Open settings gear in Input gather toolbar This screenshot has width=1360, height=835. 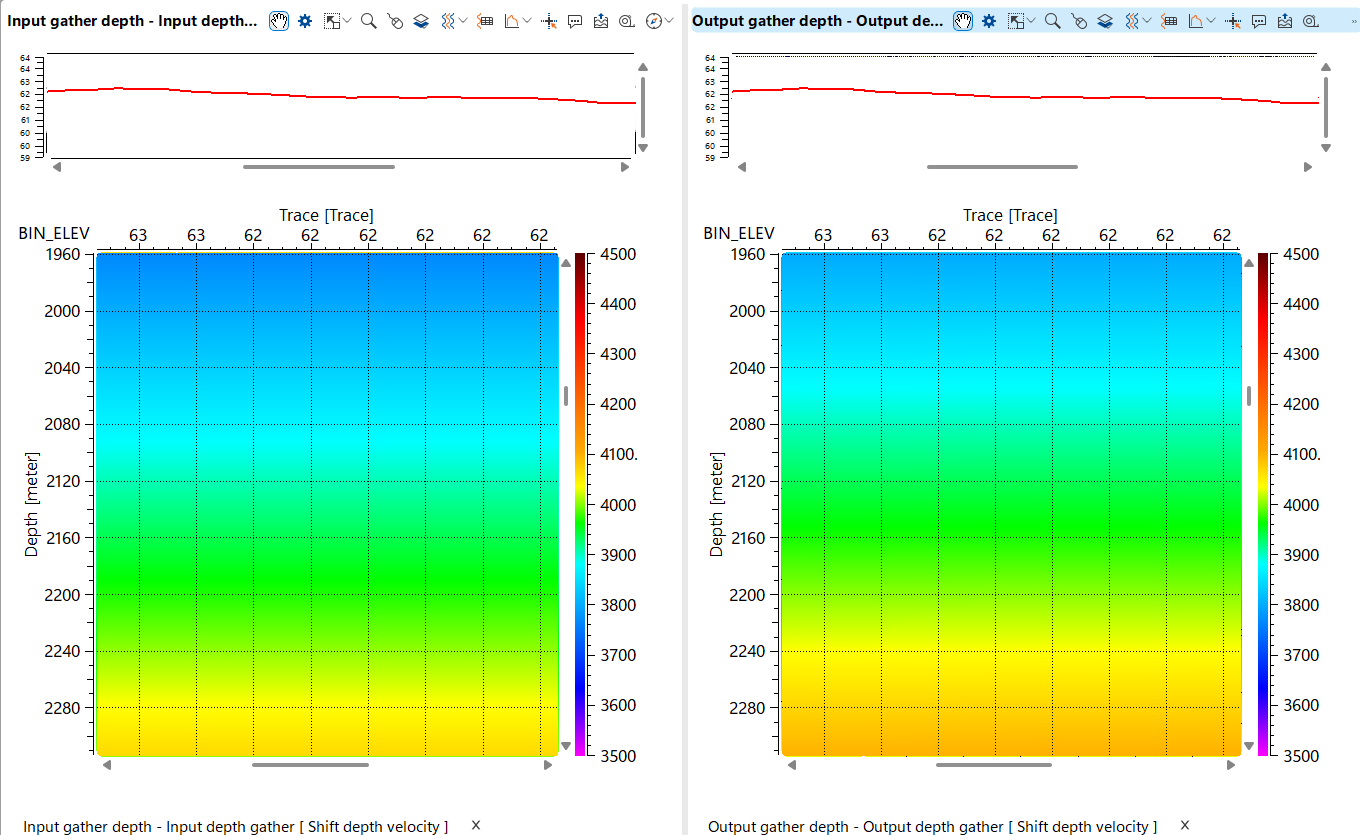(x=305, y=21)
